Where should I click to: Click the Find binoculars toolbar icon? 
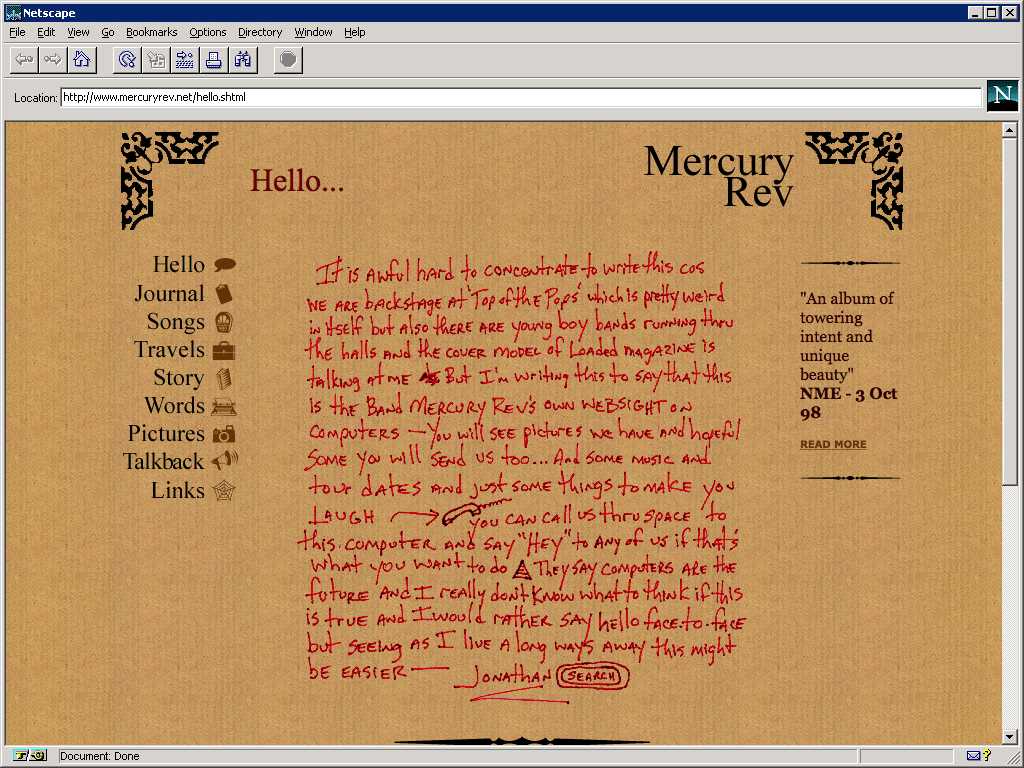tap(242, 59)
